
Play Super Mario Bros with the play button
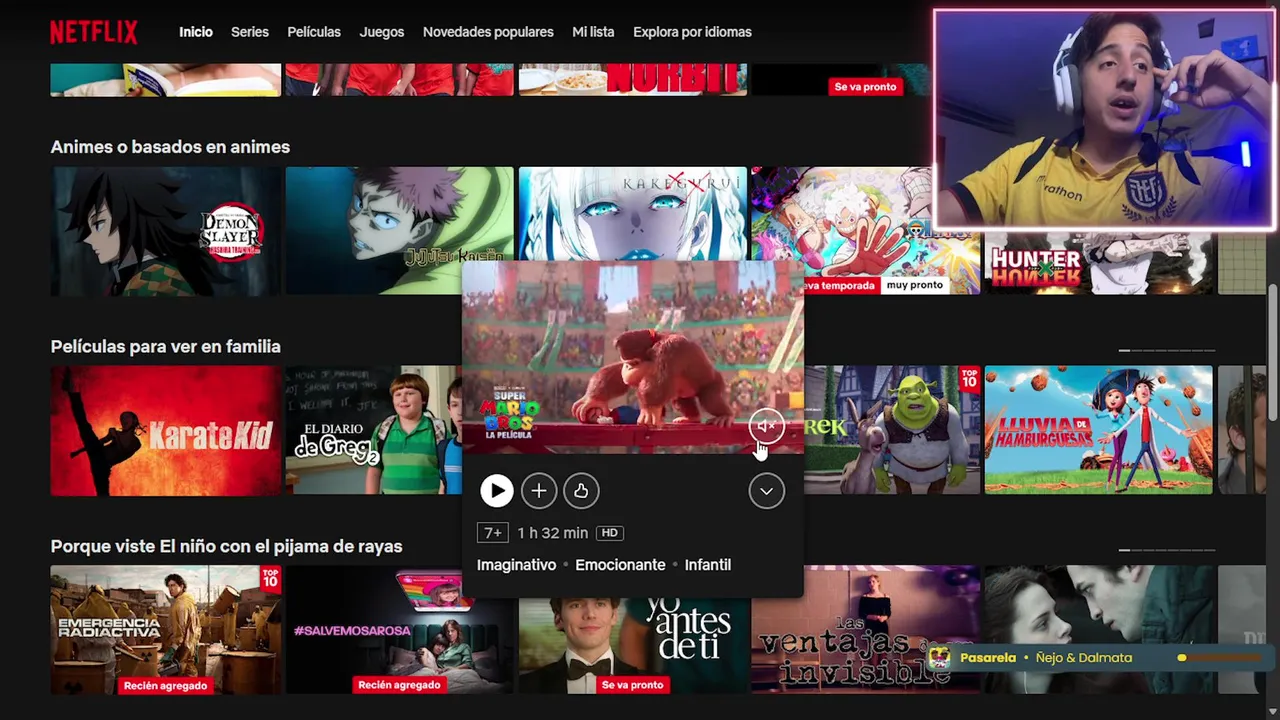(x=496, y=490)
